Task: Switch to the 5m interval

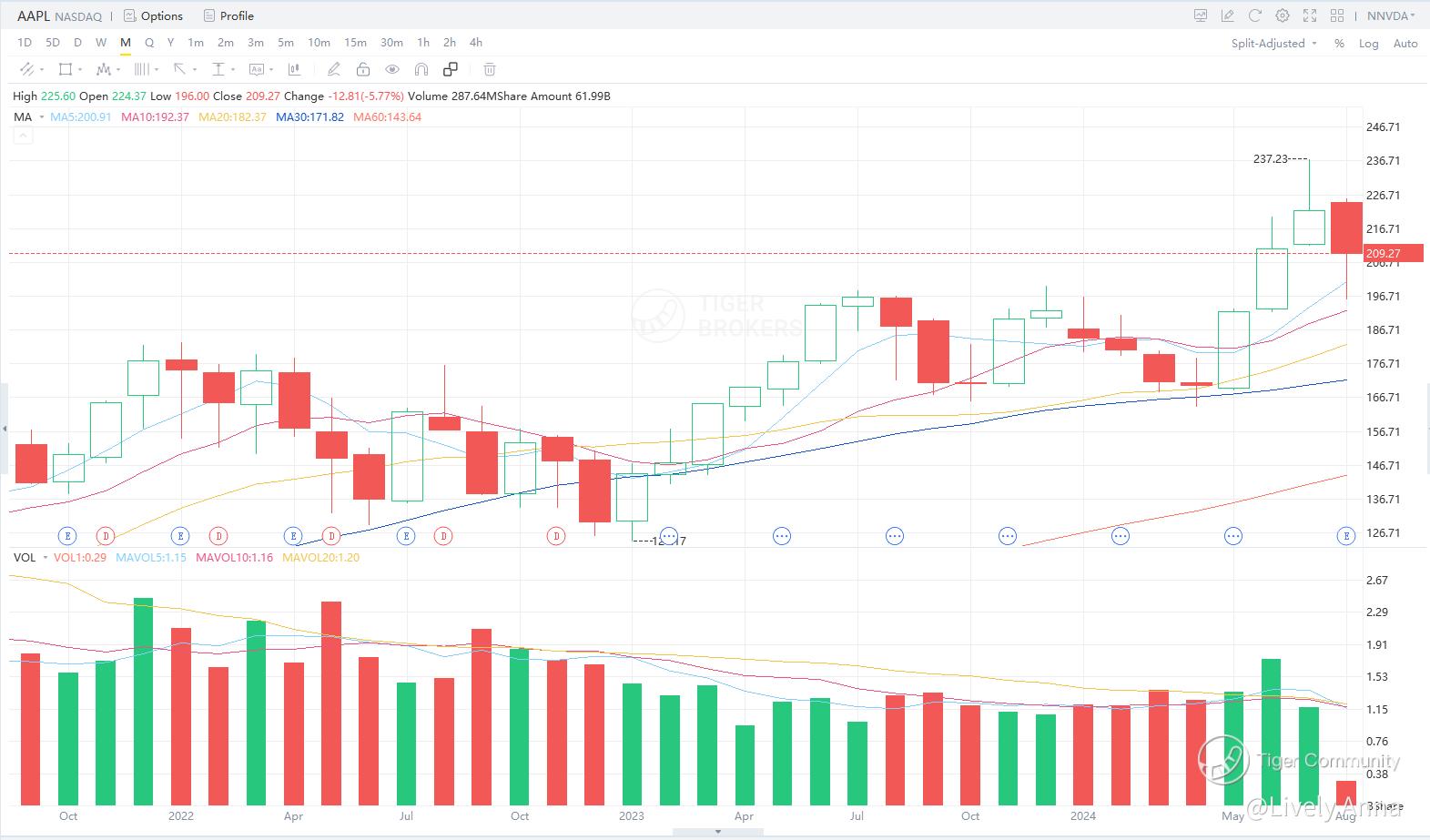Action: point(286,42)
